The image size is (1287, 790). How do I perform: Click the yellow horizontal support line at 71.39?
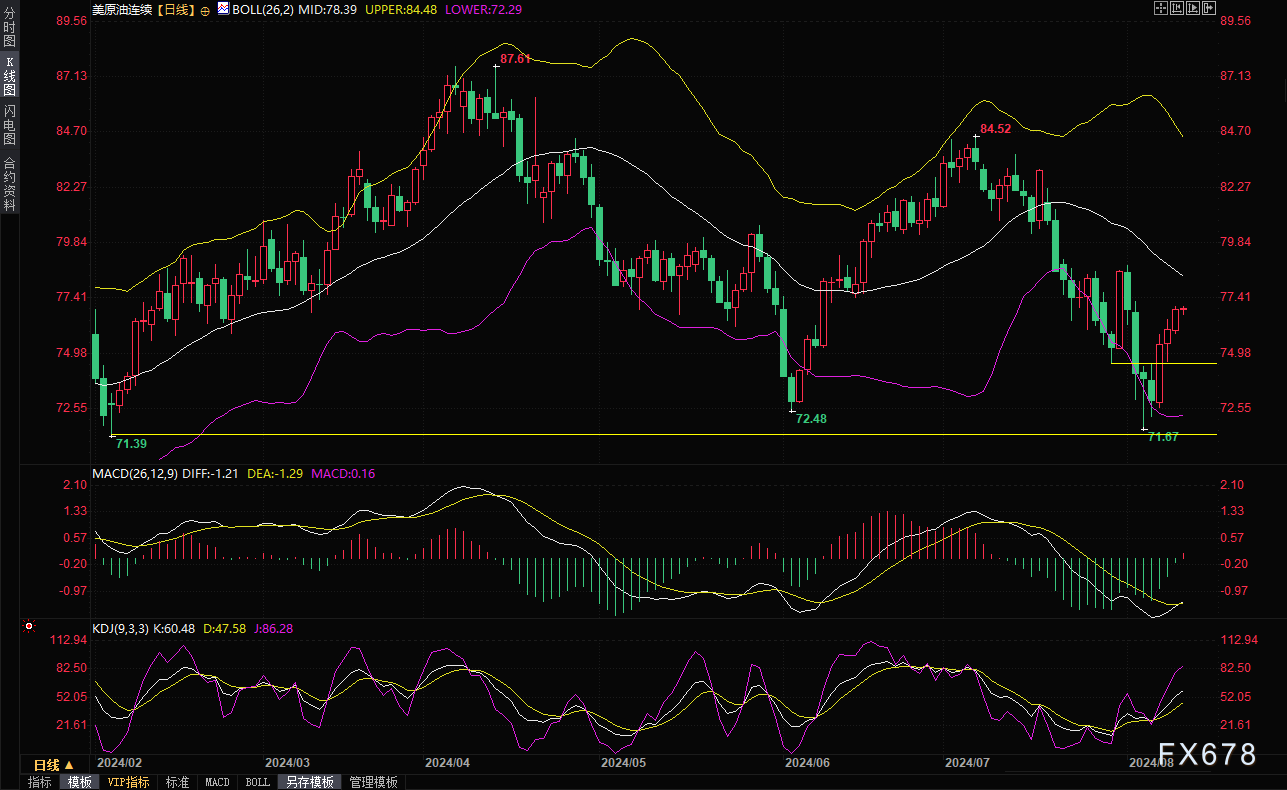600,434
